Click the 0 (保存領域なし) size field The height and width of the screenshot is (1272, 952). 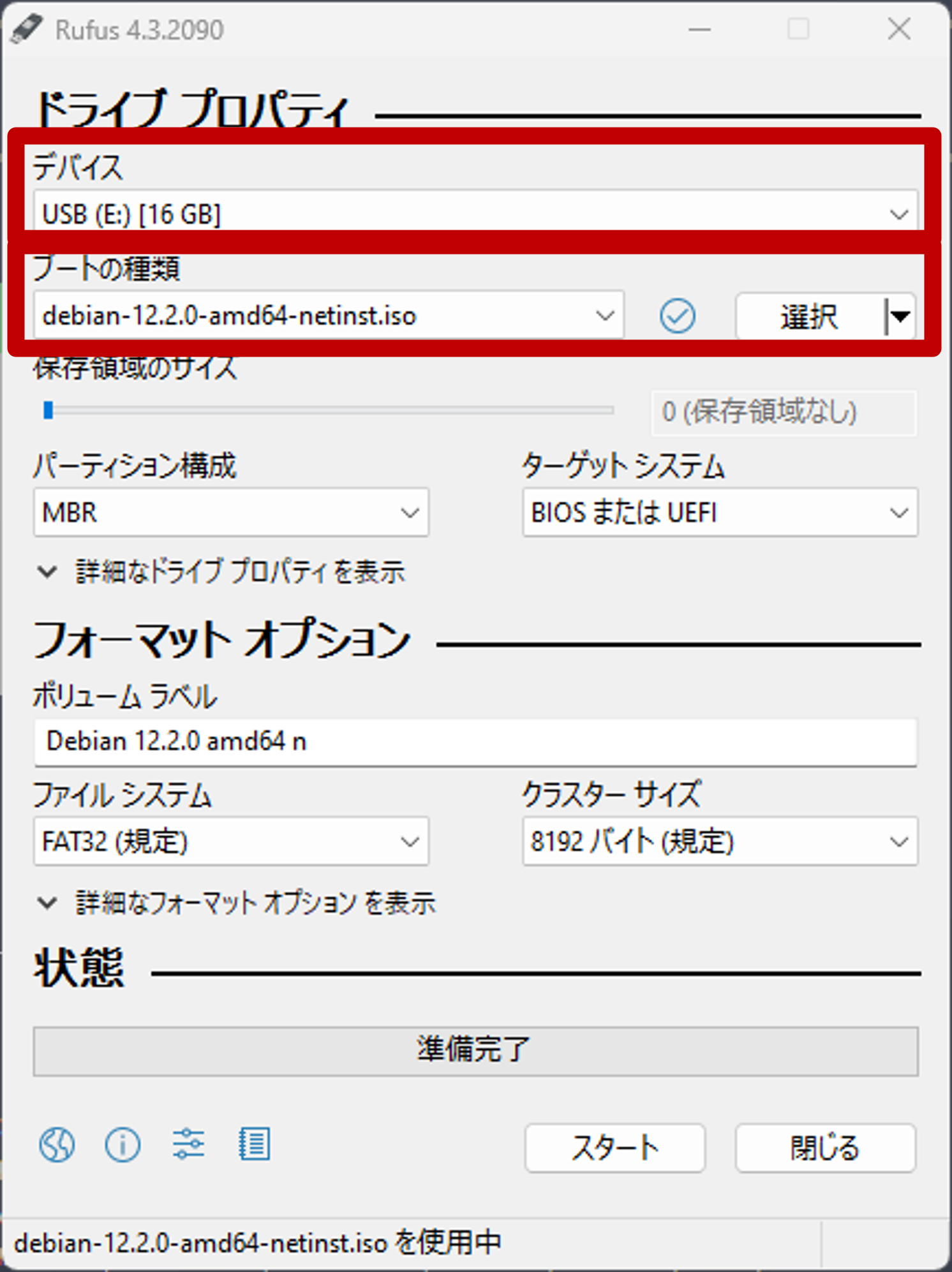click(x=784, y=412)
